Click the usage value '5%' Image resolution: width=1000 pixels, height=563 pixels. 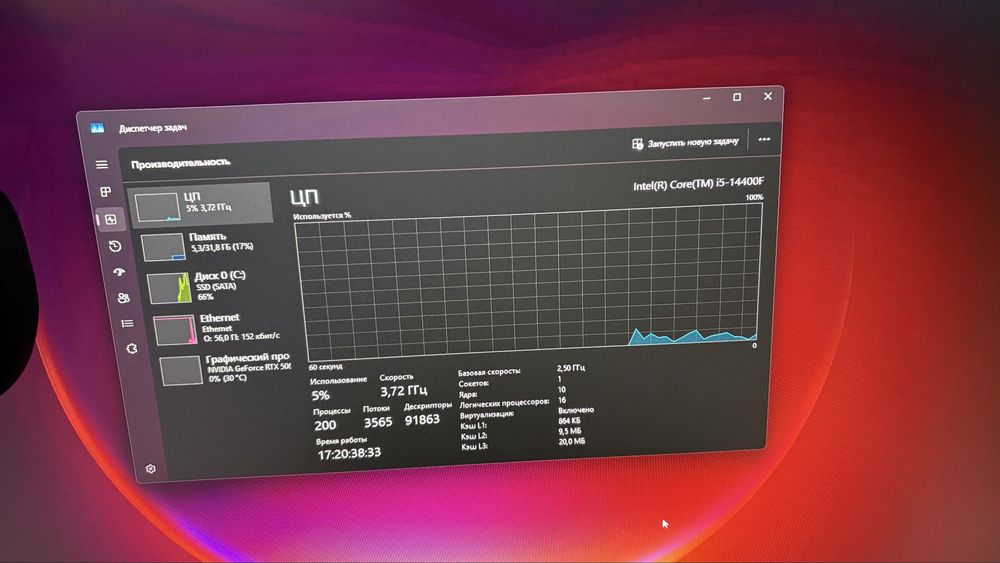(320, 395)
